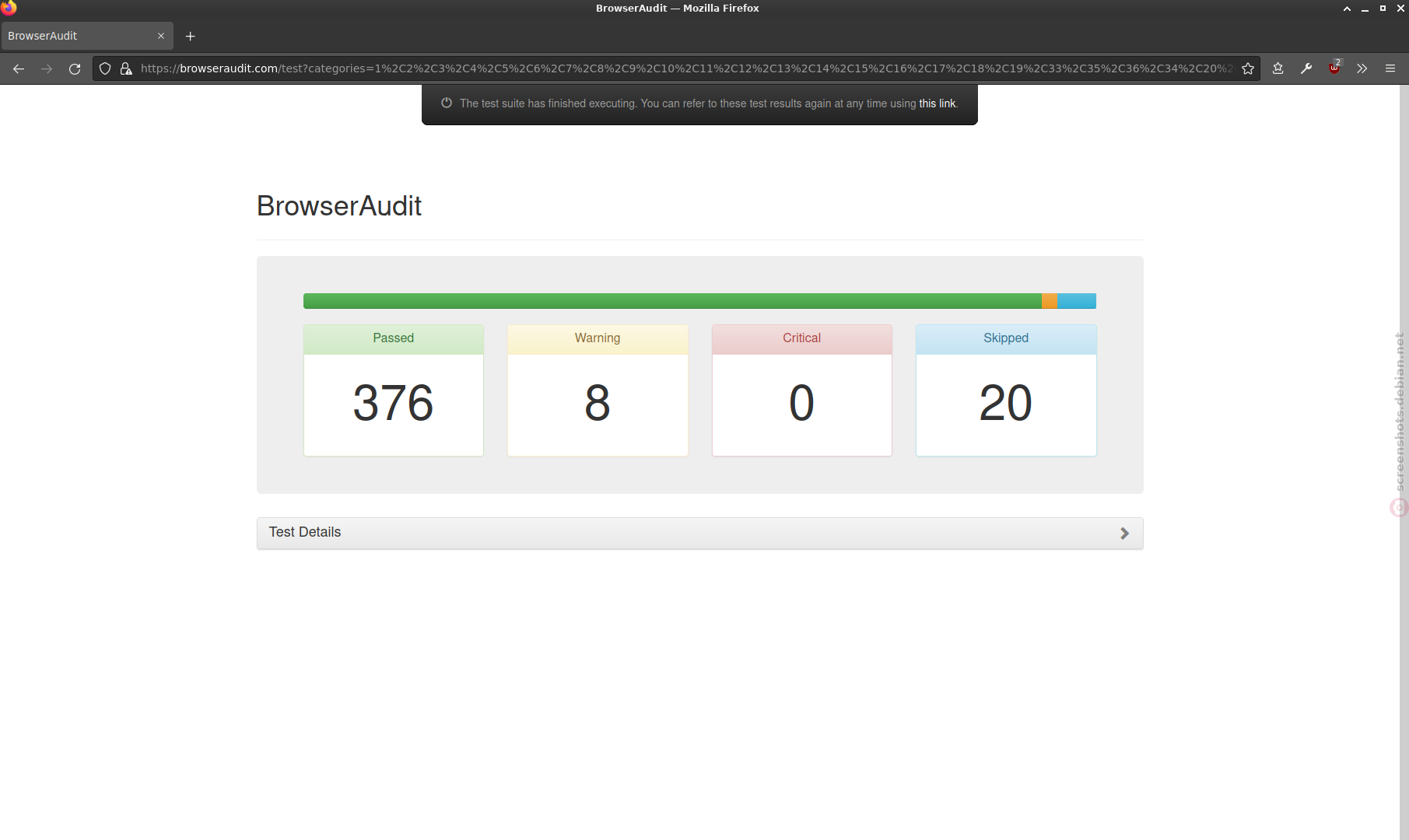The width and height of the screenshot is (1409, 840).
Task: Shade window with the up-arrow button
Action: (x=1347, y=9)
